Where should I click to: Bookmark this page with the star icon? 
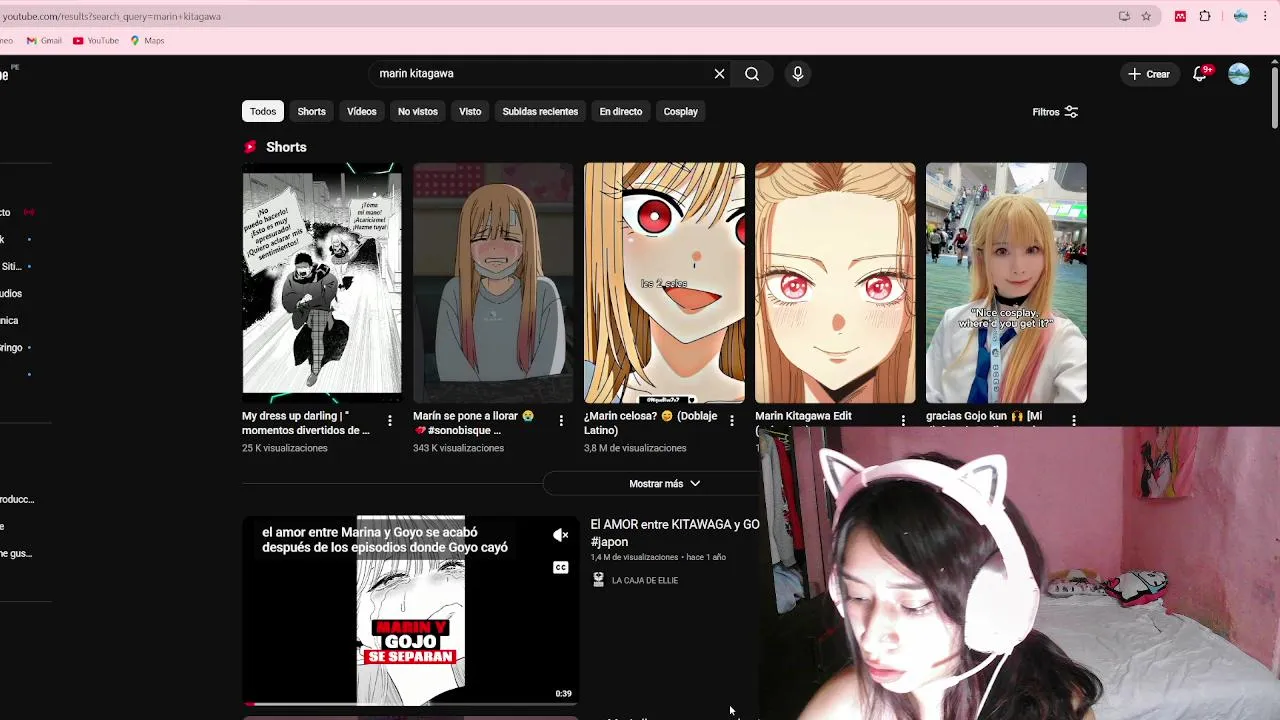pos(1146,16)
